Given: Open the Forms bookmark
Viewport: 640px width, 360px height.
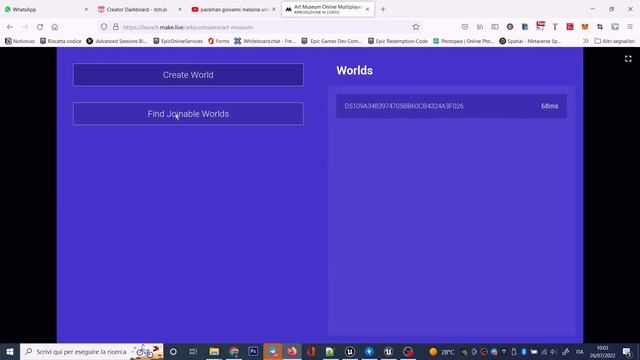Looking at the screenshot, I should pos(219,41).
